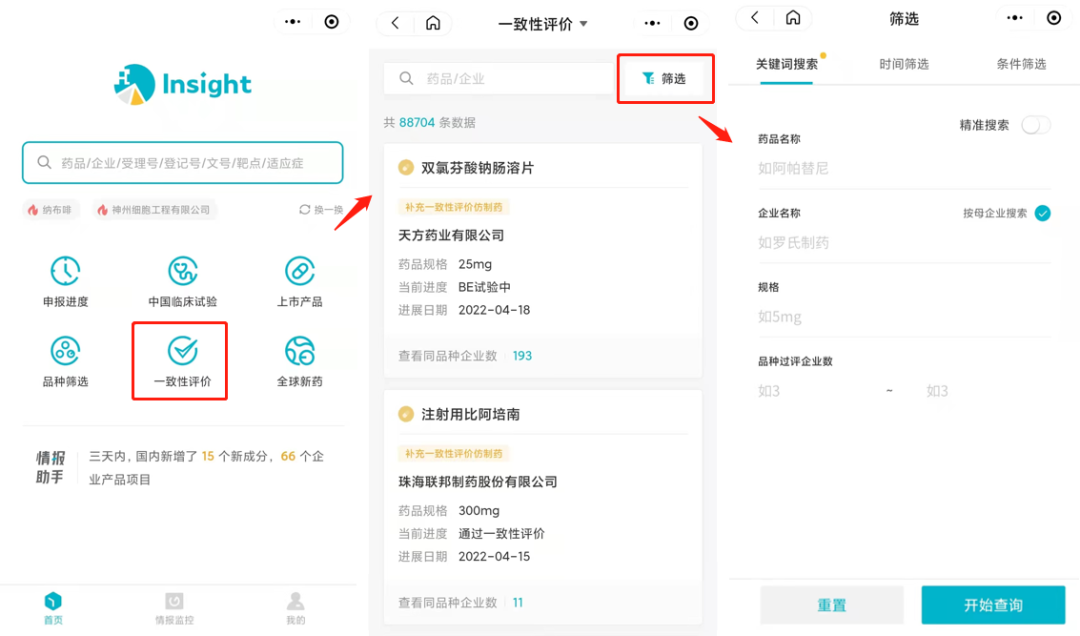Tap the 纳布啡 hot search tag

coord(50,209)
